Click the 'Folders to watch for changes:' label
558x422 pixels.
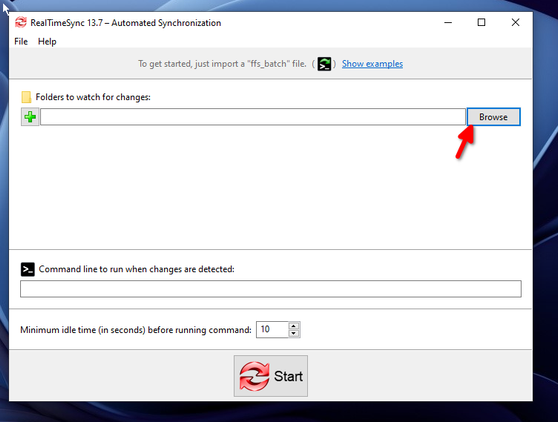pyautogui.click(x=93, y=97)
